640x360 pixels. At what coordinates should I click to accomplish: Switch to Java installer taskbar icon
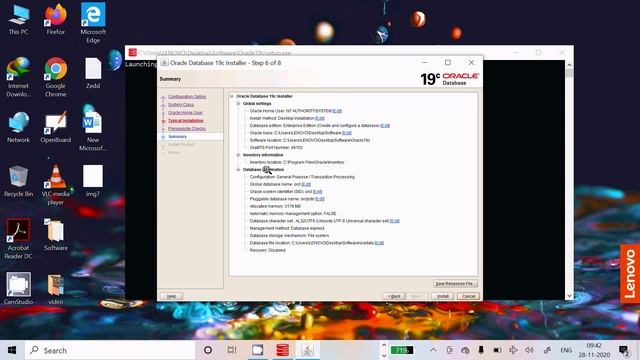point(308,350)
